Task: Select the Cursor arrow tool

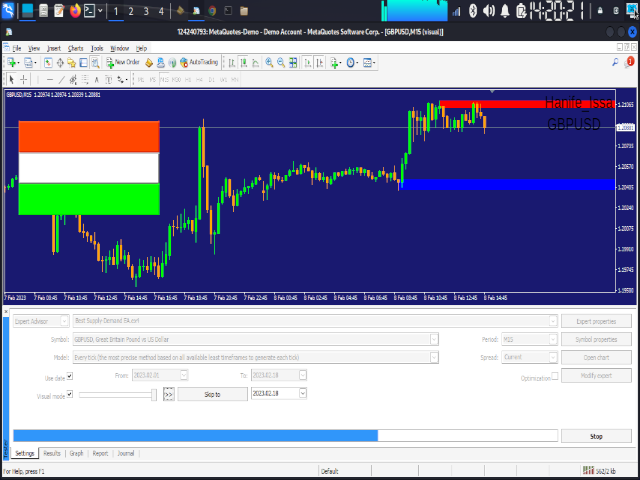Action: [x=11, y=79]
